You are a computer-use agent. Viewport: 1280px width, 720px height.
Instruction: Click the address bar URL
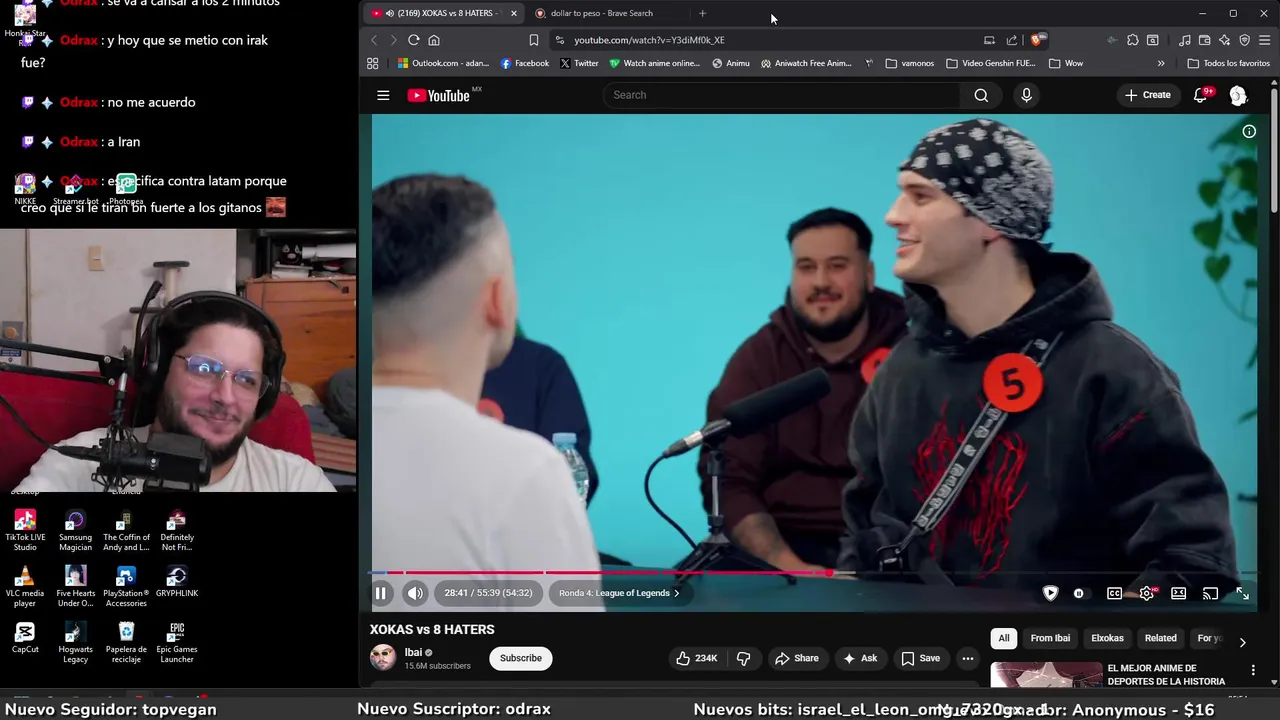(649, 40)
